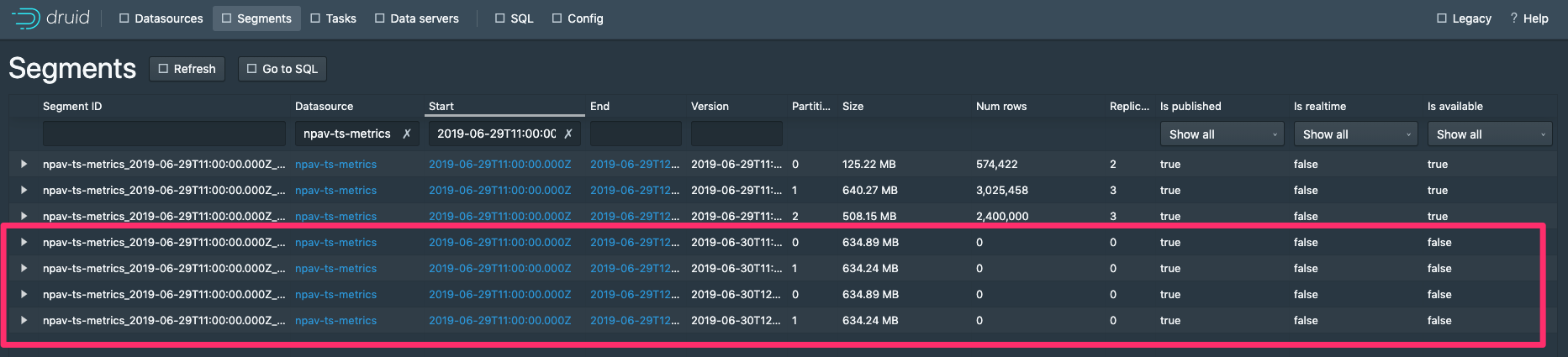
Task: Expand the row with size 125.22 MB
Action: coord(24,164)
